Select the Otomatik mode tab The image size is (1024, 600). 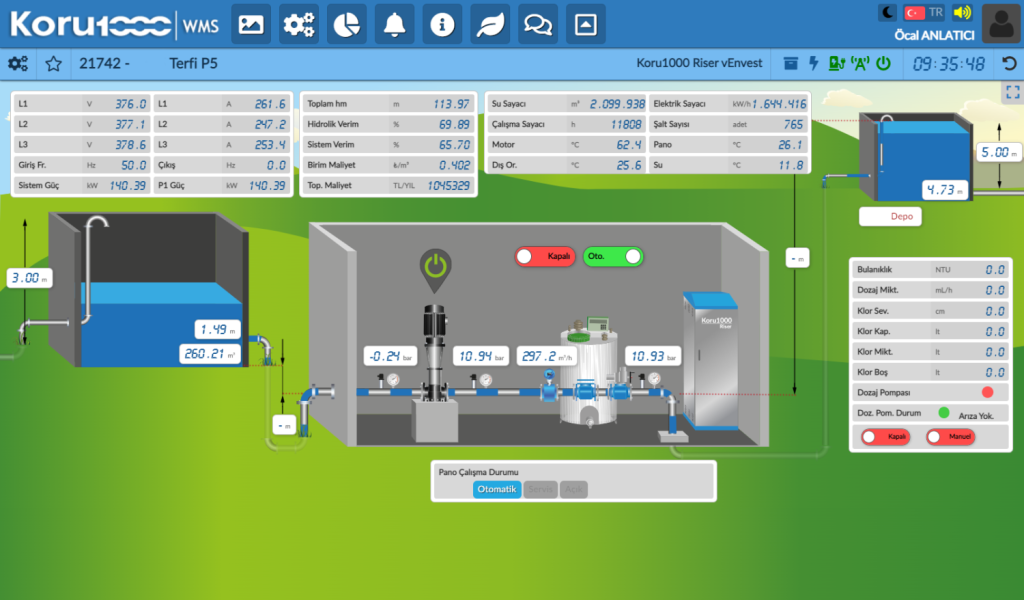coord(497,489)
